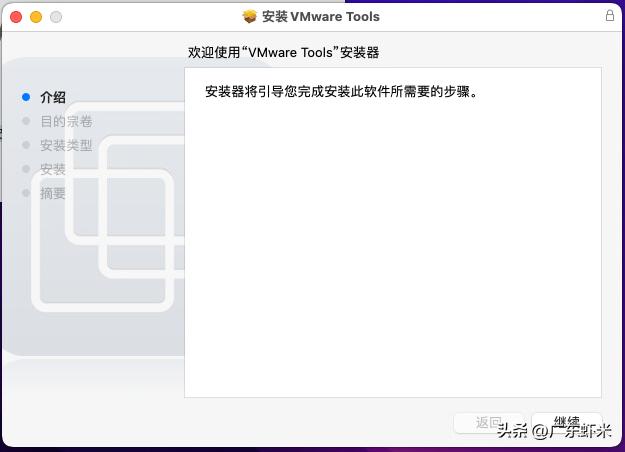Viewport: 625px width, 452px height.
Task: Click the blue bullet beside 介绍
Action: point(26,97)
